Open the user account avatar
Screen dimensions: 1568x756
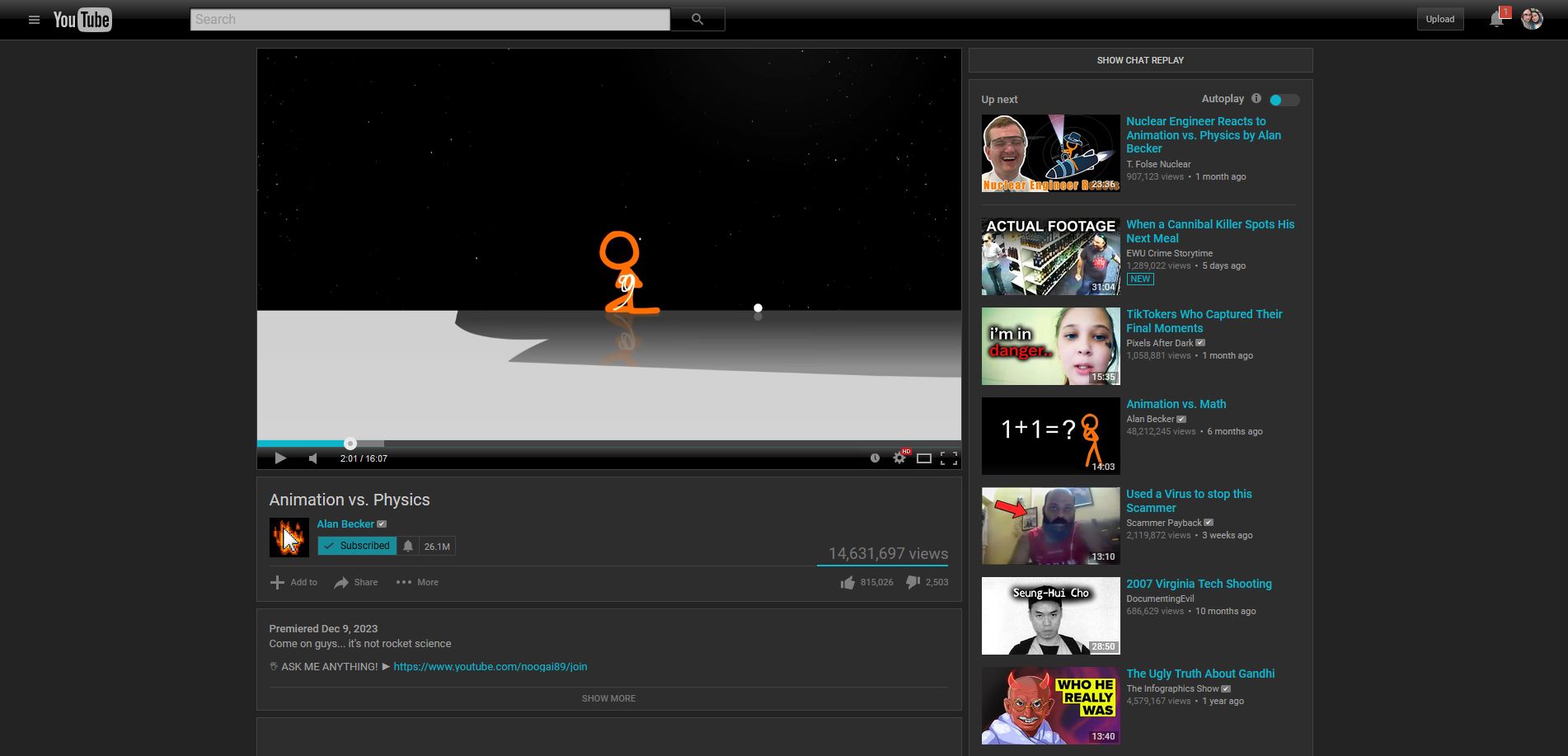tap(1532, 19)
